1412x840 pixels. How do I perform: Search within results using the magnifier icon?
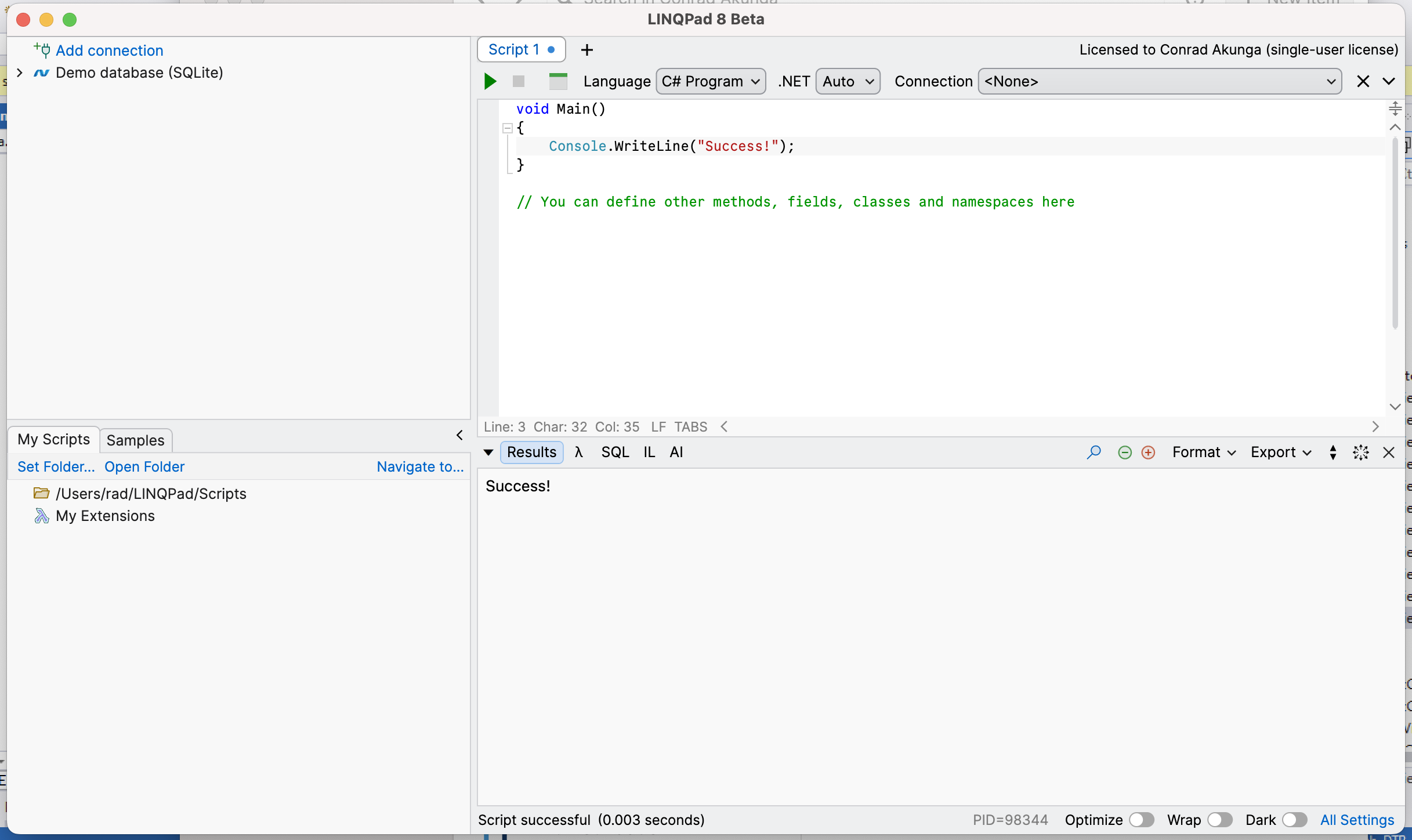pyautogui.click(x=1094, y=452)
